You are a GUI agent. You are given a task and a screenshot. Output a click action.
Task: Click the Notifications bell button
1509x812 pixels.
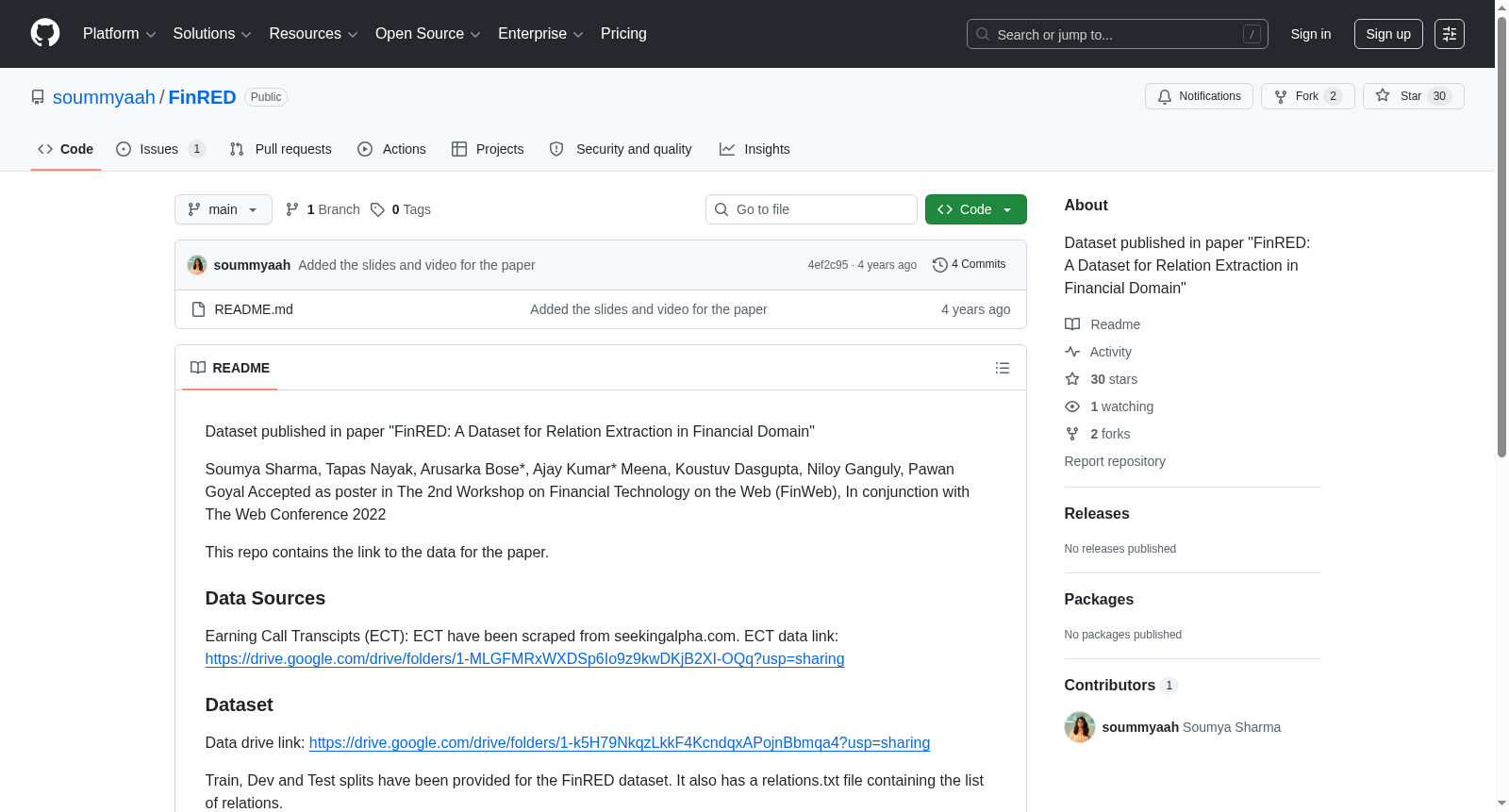pyautogui.click(x=1199, y=96)
